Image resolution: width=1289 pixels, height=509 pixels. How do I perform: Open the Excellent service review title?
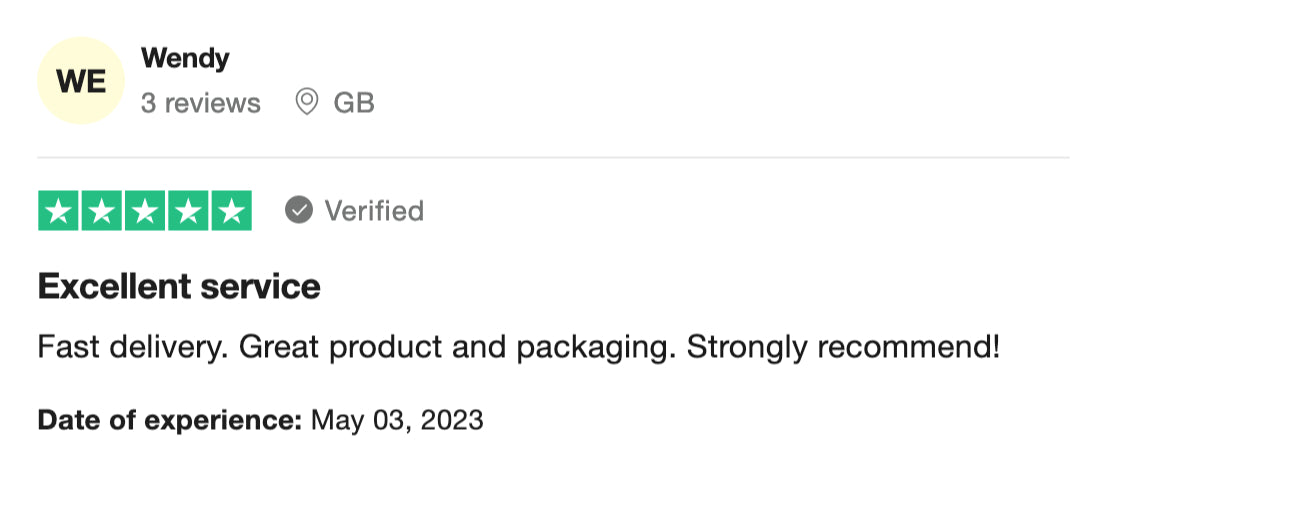tap(179, 287)
